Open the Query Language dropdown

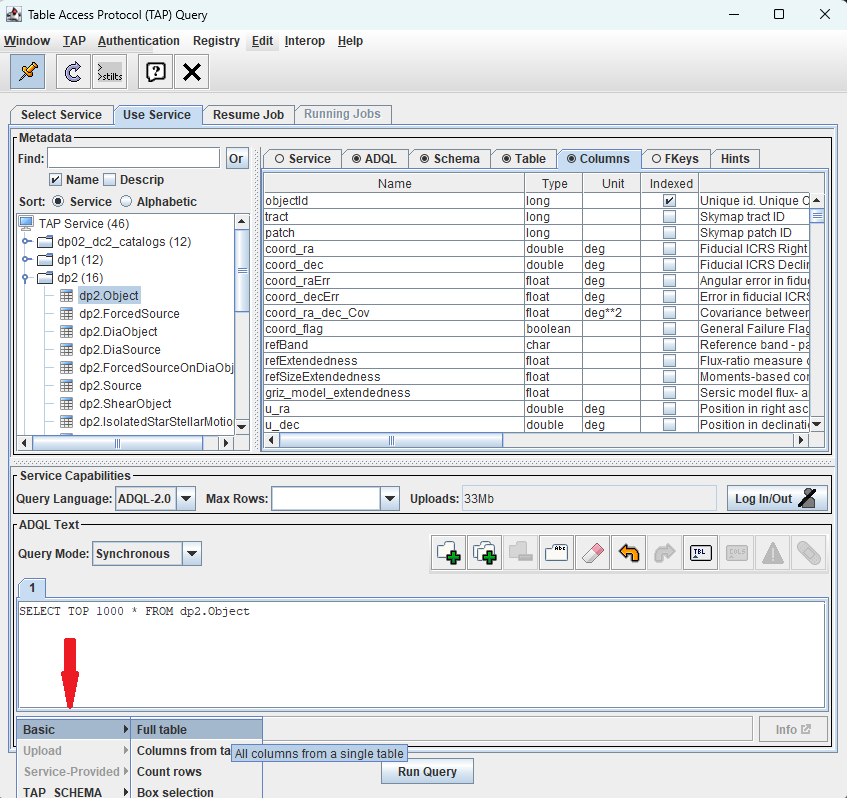pyautogui.click(x=186, y=498)
